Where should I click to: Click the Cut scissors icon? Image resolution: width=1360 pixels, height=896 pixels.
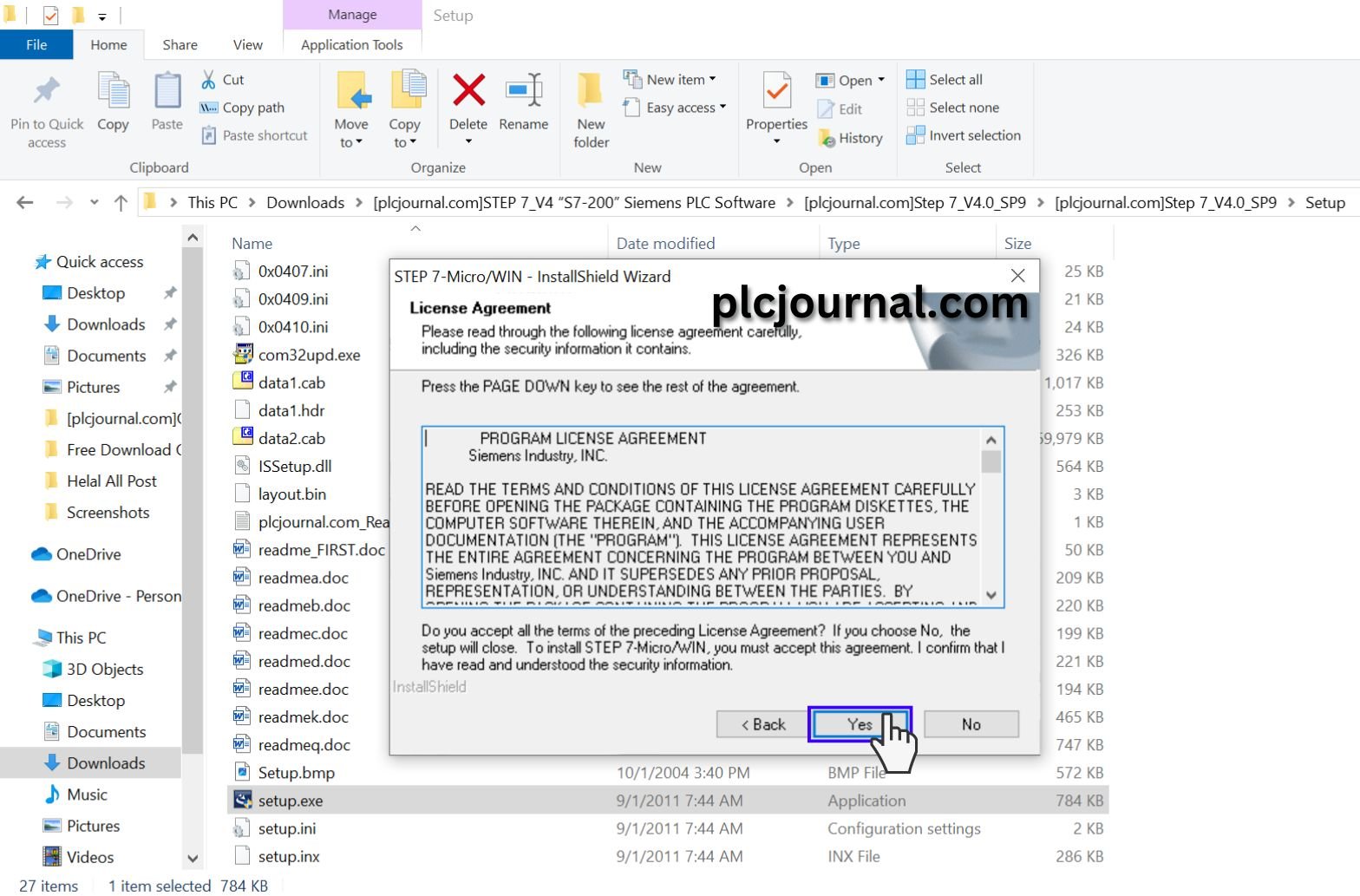pyautogui.click(x=209, y=80)
